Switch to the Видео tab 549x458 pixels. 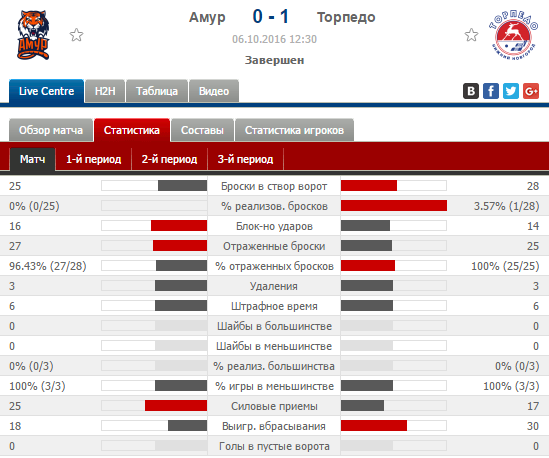(214, 91)
